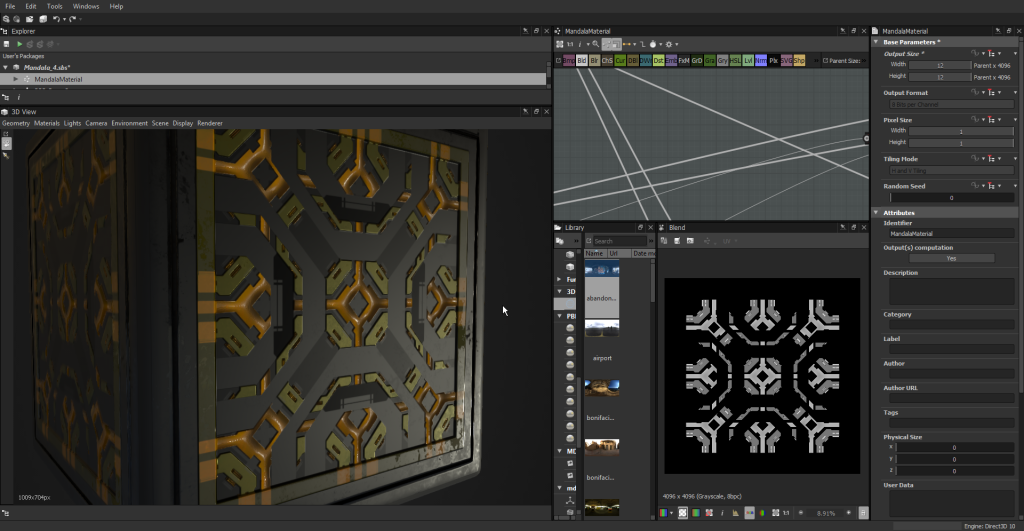Viewport: 1024px width, 531px height.
Task: Add an SVG node from toolbar
Action: [x=786, y=60]
